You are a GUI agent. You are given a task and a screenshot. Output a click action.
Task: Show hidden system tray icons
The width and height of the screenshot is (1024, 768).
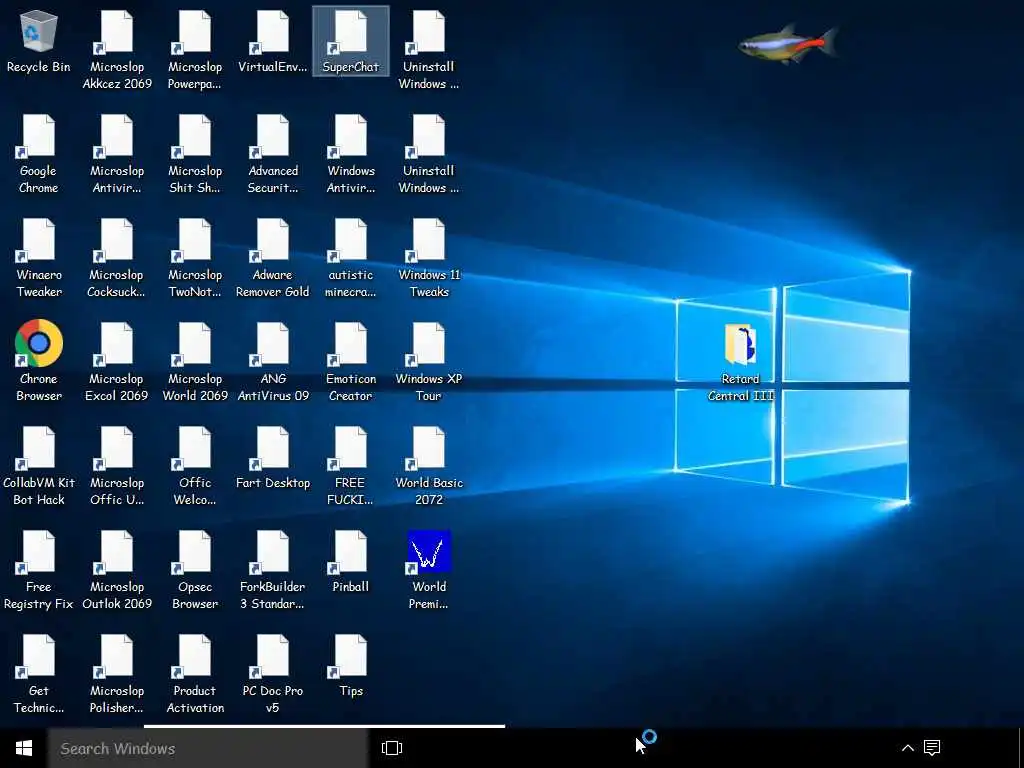[907, 748]
